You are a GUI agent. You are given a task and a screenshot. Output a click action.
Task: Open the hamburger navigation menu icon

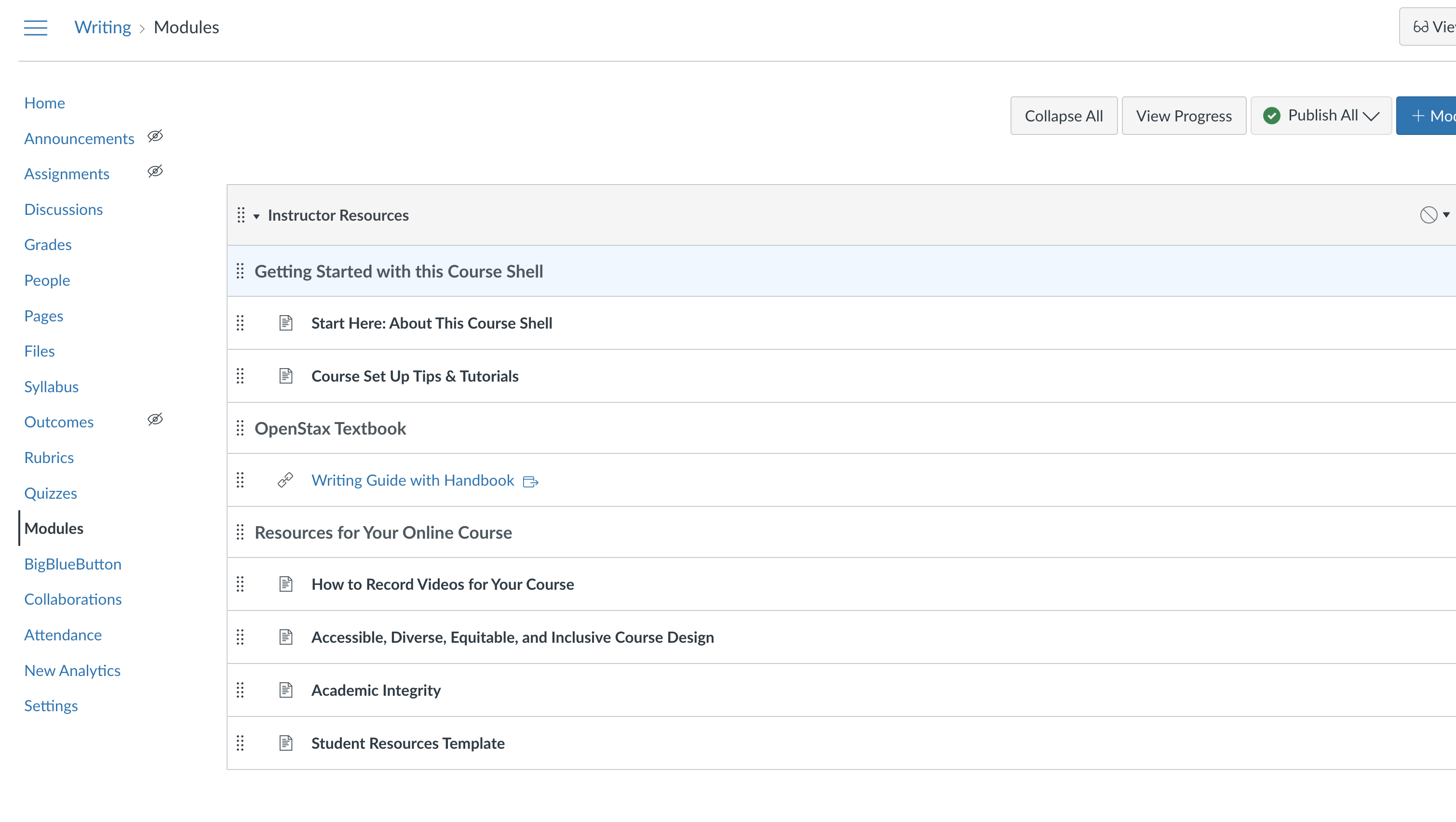tap(36, 27)
